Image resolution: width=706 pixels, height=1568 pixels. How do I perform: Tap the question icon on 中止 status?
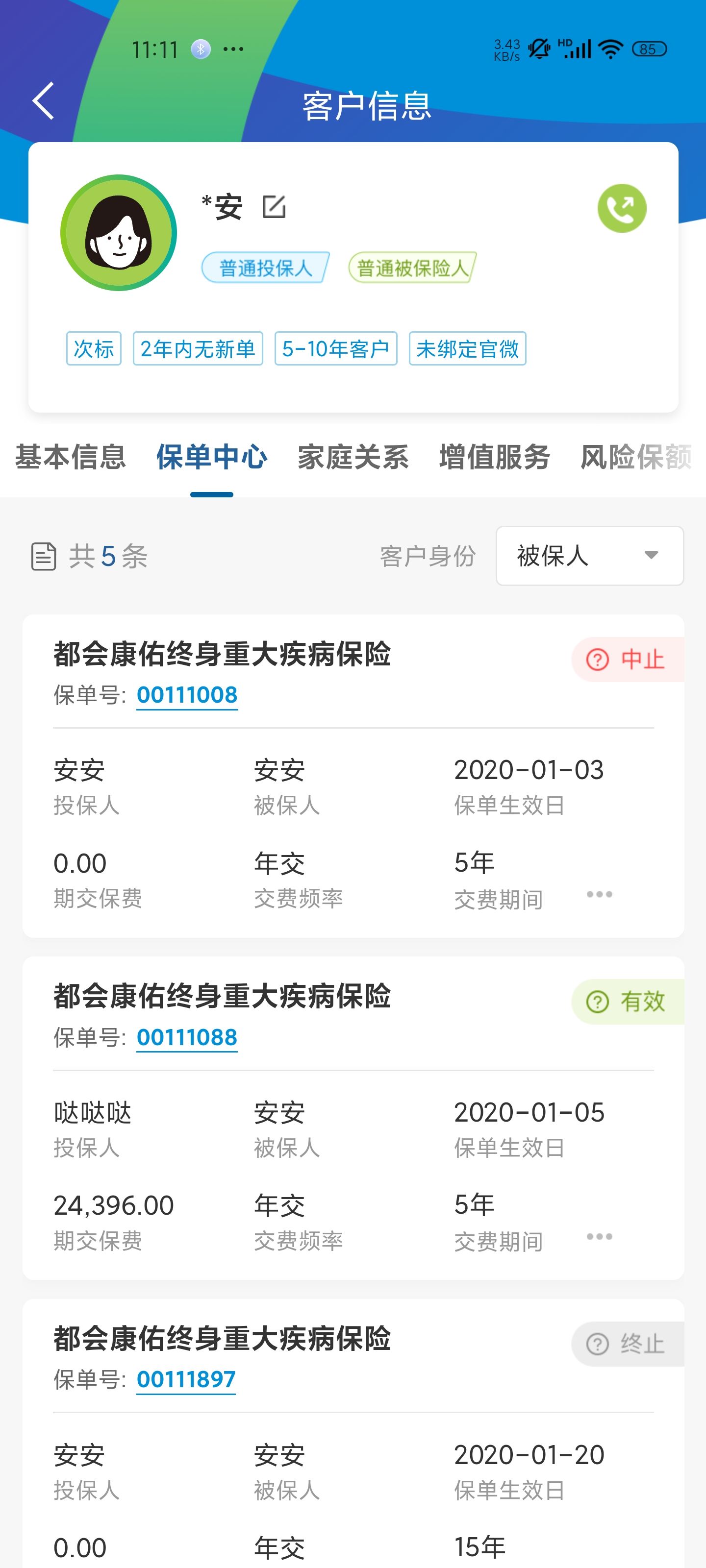coord(597,659)
